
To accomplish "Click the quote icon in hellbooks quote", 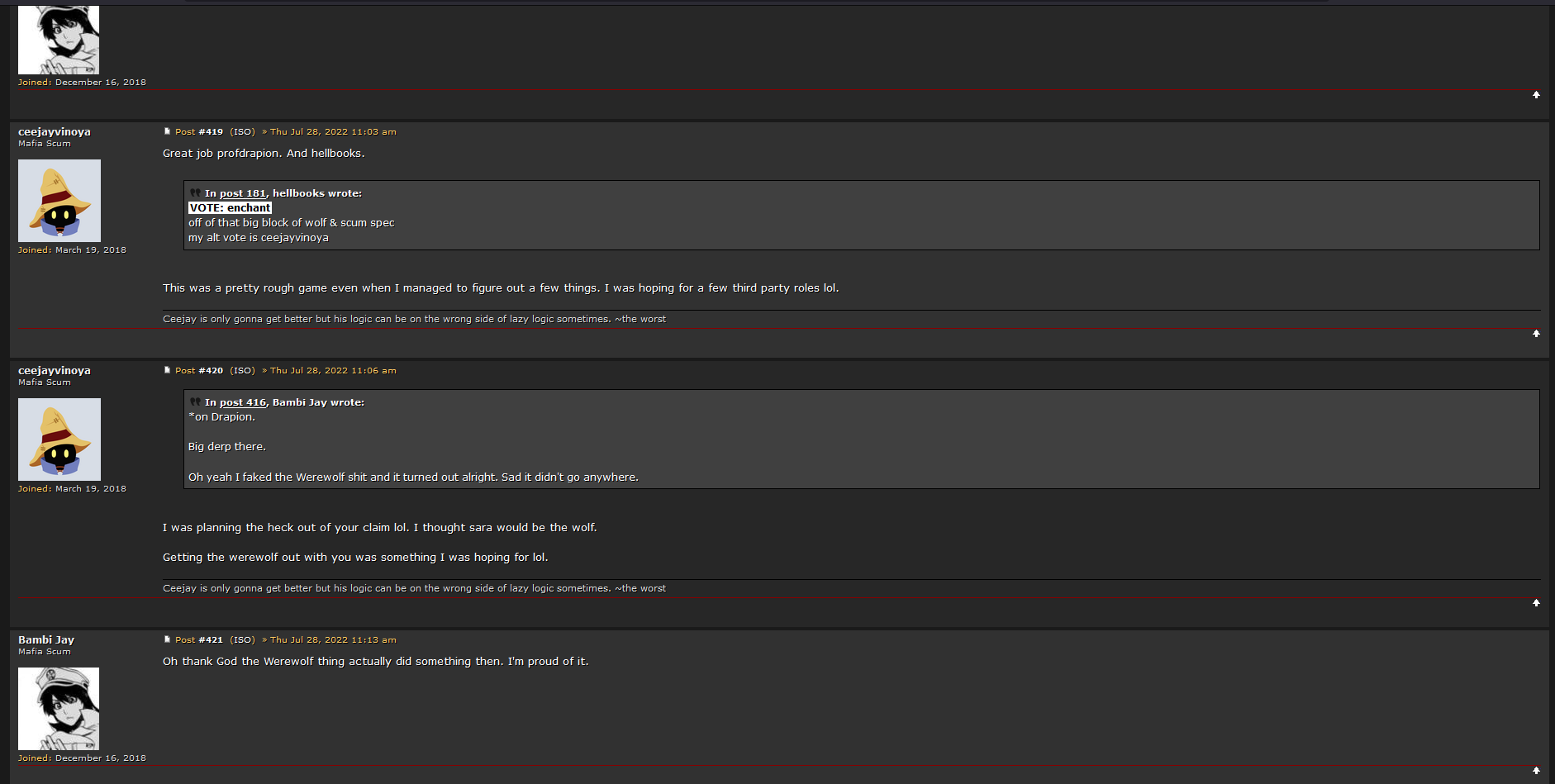I will pos(195,192).
